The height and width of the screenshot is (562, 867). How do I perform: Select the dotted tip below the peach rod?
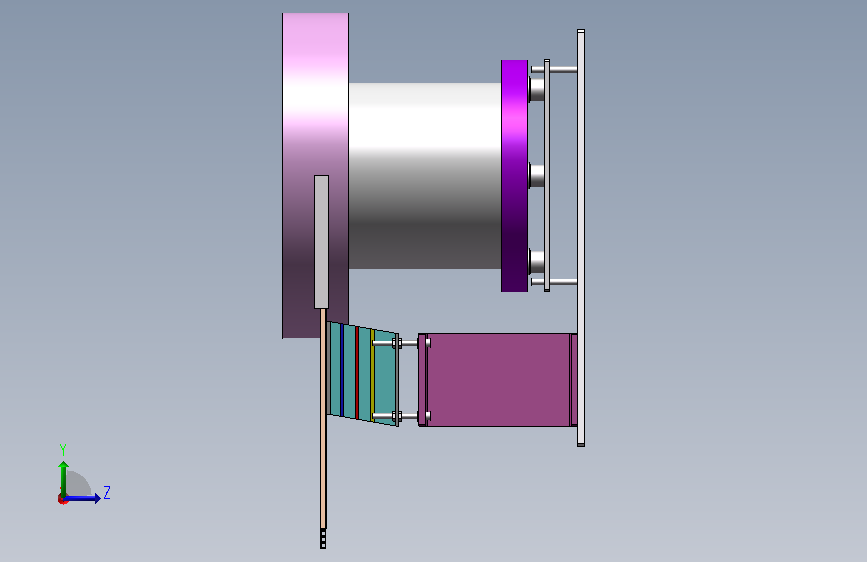pyautogui.click(x=323, y=539)
